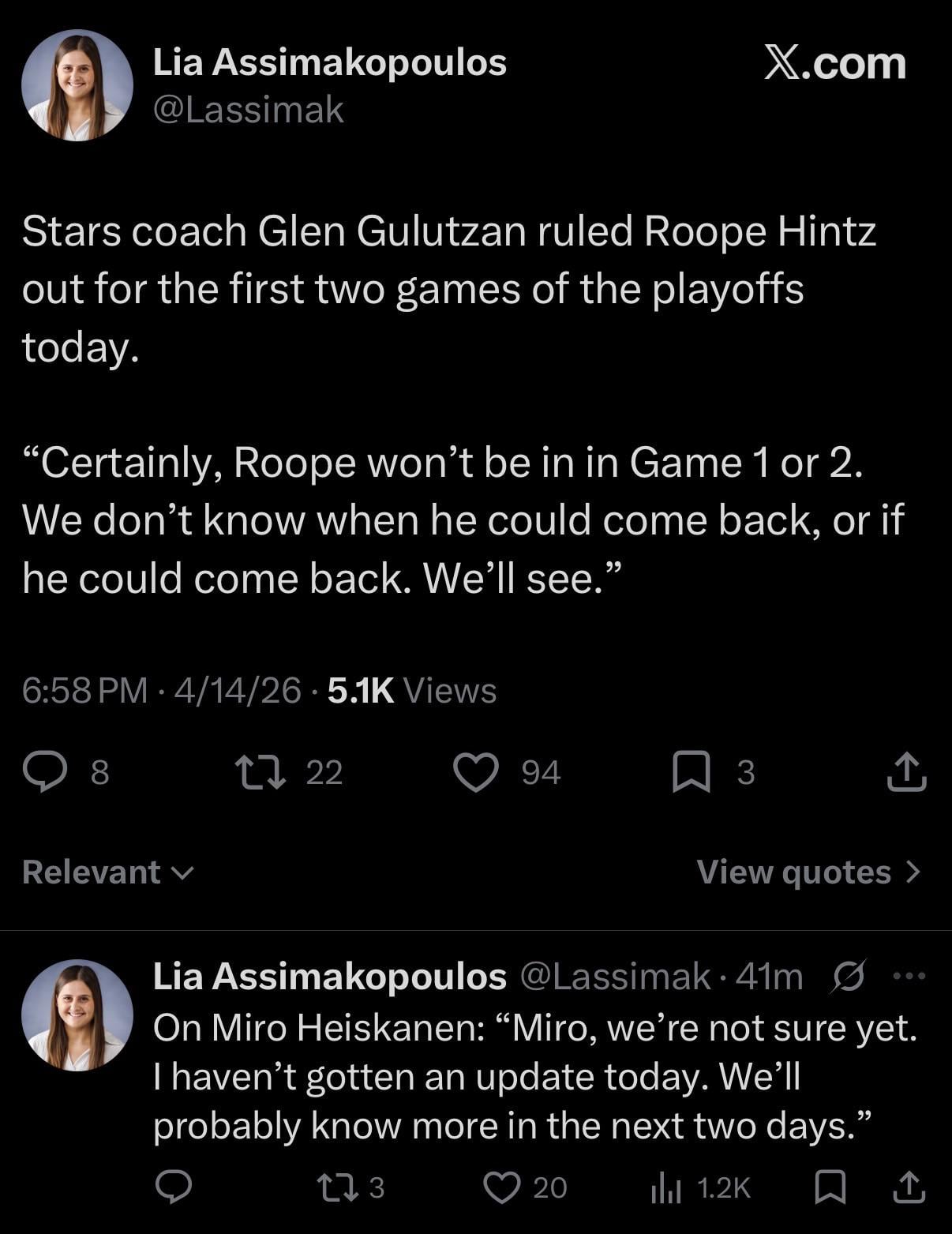Bookmark the Miro Heiskanen reply
Image resolution: width=952 pixels, height=1234 pixels.
(x=830, y=1187)
